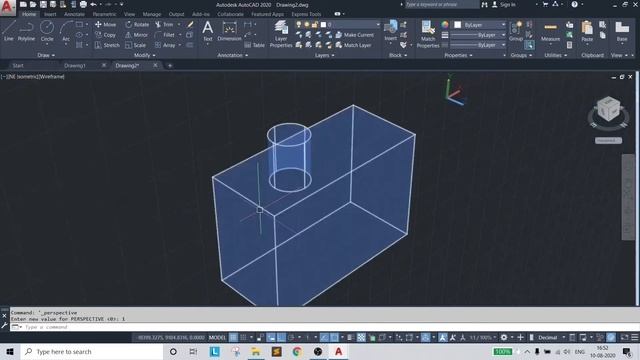640x360 pixels.
Task: Expand the Modify panel
Action: click(144, 55)
